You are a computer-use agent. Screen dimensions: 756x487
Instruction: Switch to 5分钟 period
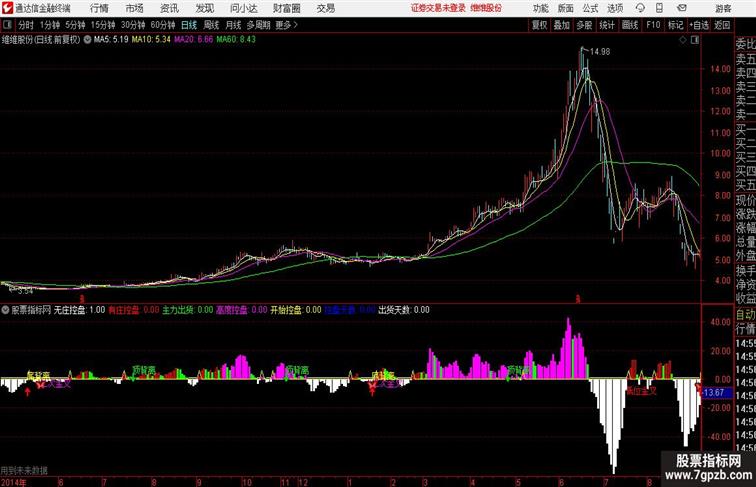tap(75, 25)
